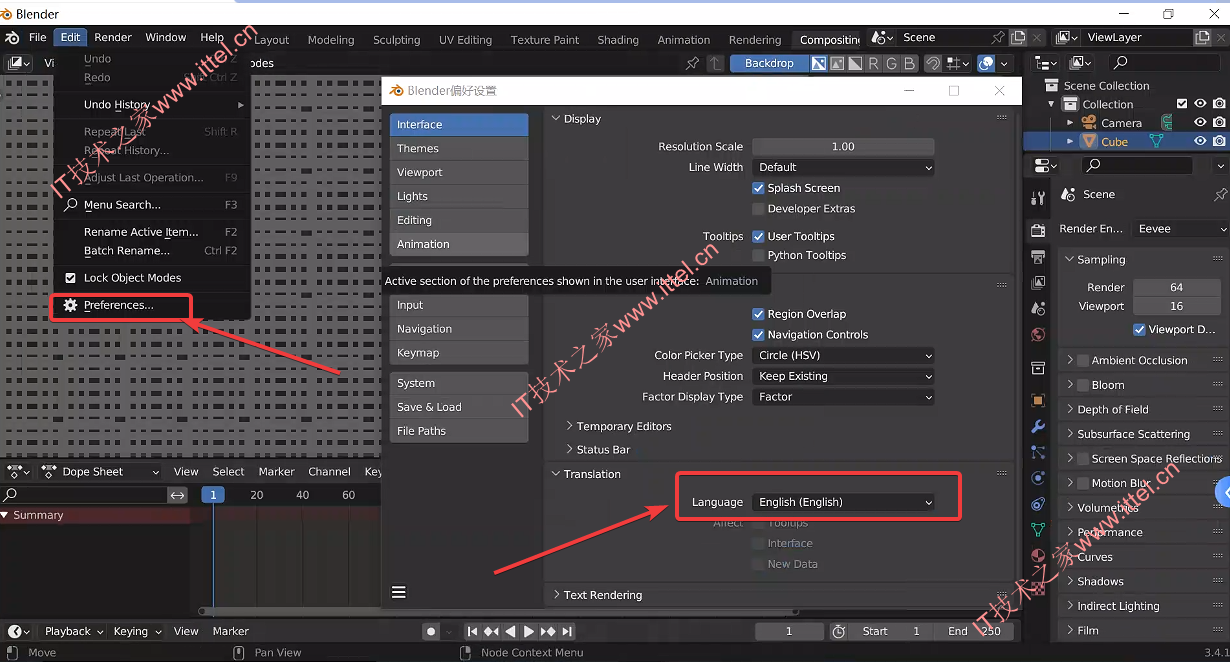Open the Tool properties tab icon
1230x662 pixels.
tap(1038, 198)
